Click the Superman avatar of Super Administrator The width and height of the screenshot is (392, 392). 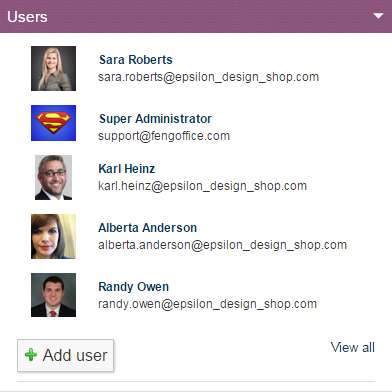tap(53, 123)
